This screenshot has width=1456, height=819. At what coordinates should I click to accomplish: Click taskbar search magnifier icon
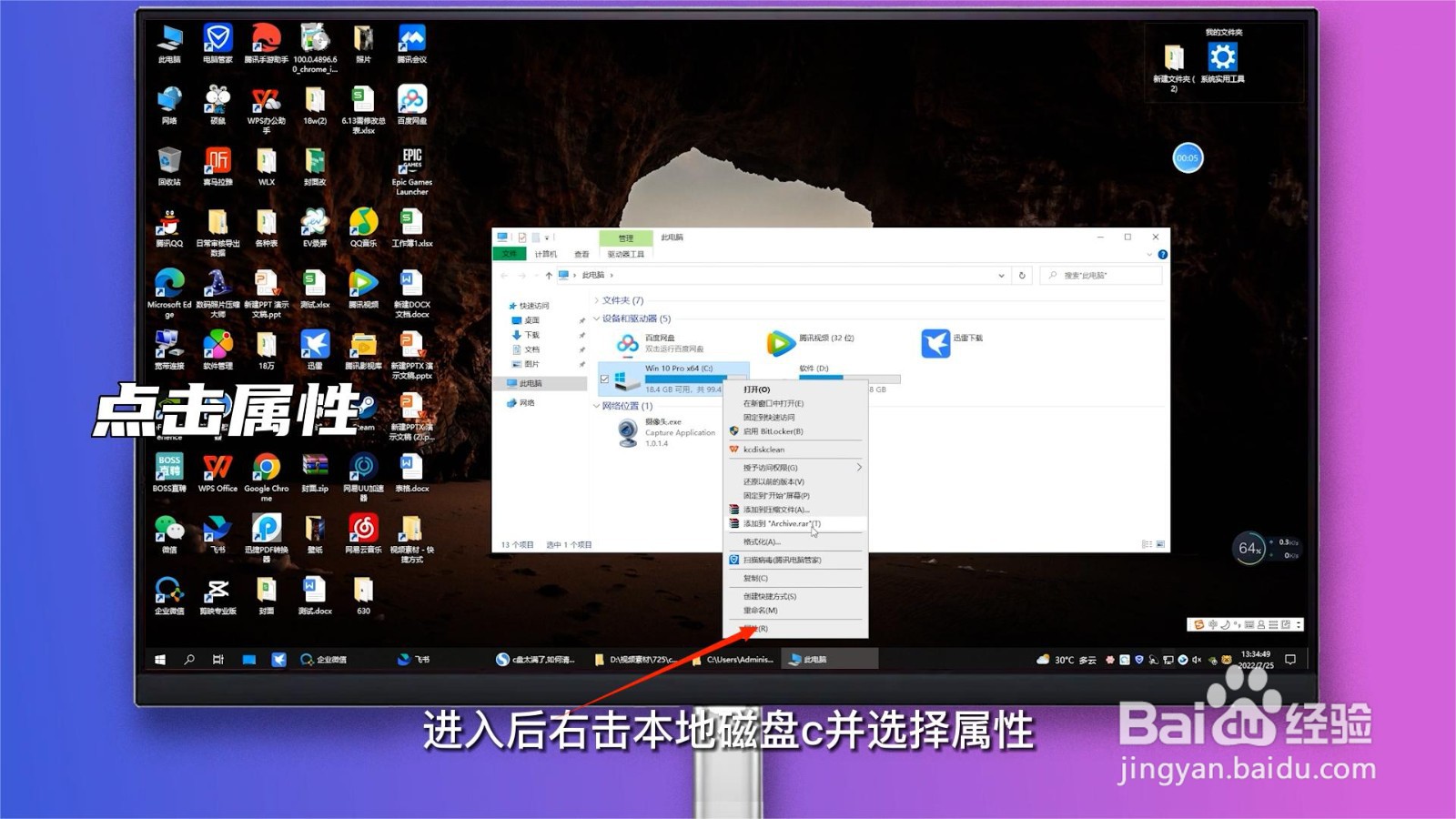tap(189, 659)
